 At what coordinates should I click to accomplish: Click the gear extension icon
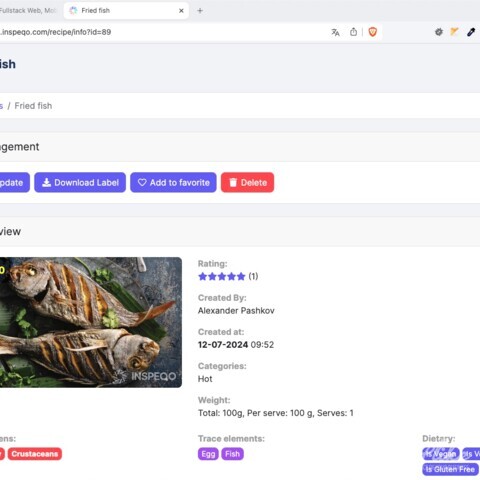[439, 32]
